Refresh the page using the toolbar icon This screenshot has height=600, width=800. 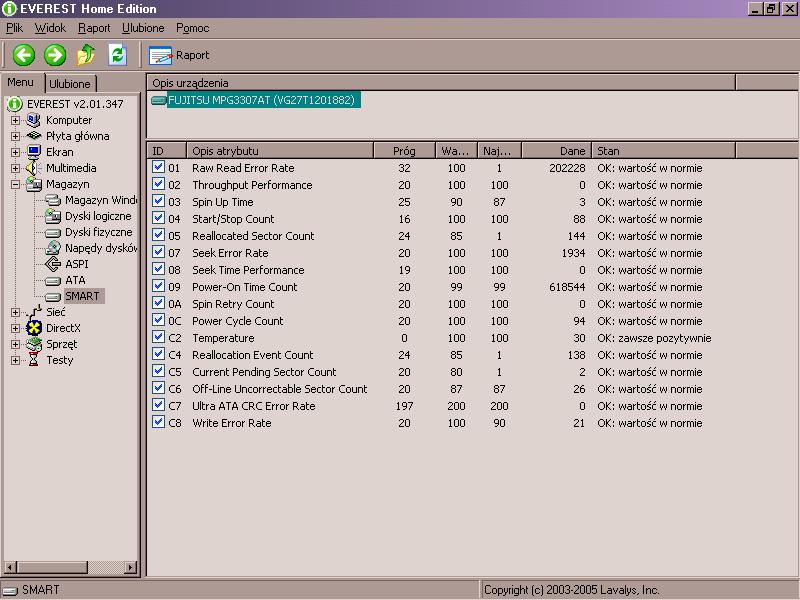click(x=118, y=55)
